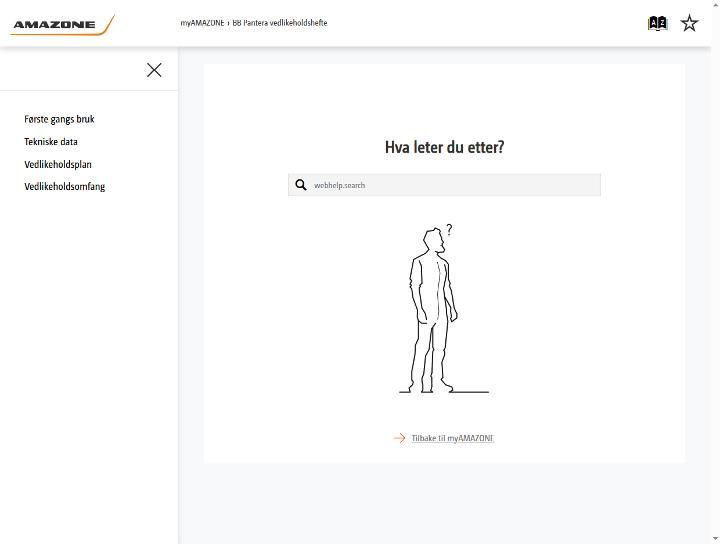The height and width of the screenshot is (544, 720).
Task: Click the scrollbar down arrow
Action: [x=716, y=539]
